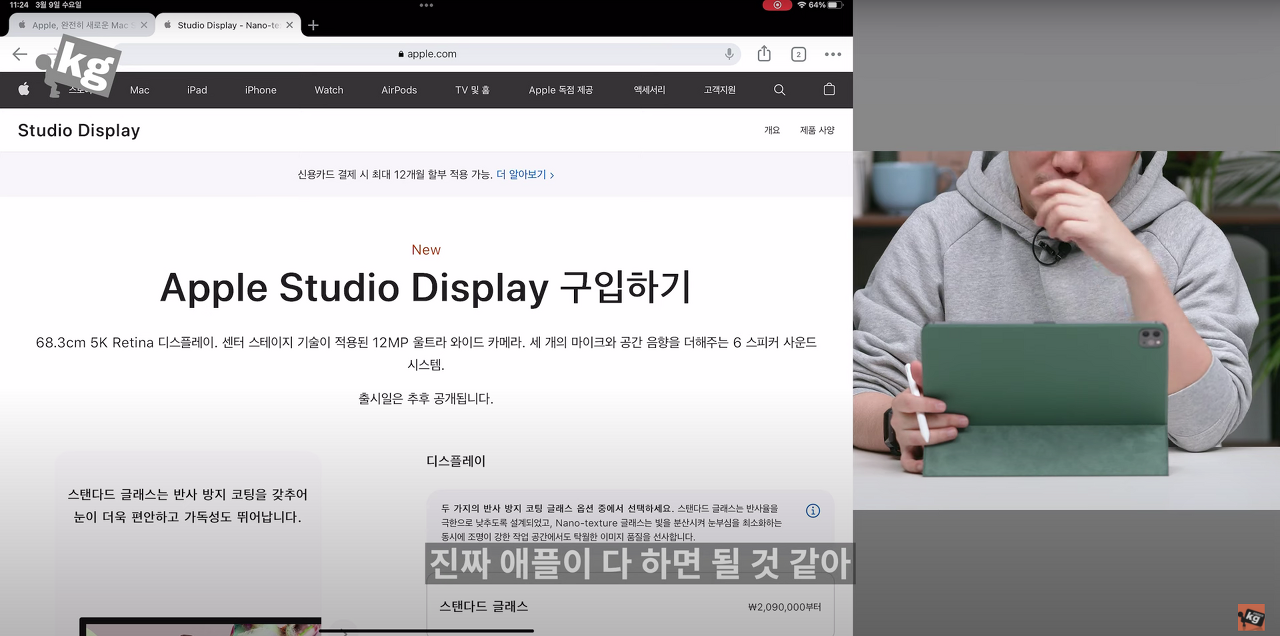Image resolution: width=1280 pixels, height=636 pixels.
Task: Tap the screen recording indicator
Action: [777, 5]
